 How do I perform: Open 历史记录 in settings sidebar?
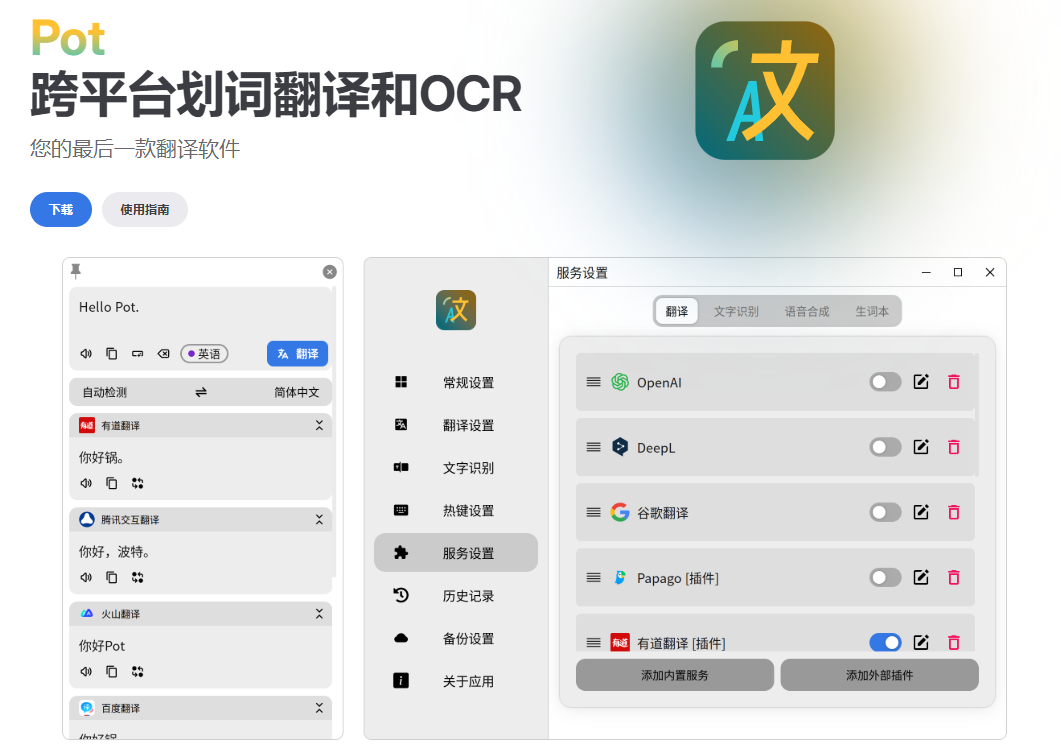455,596
